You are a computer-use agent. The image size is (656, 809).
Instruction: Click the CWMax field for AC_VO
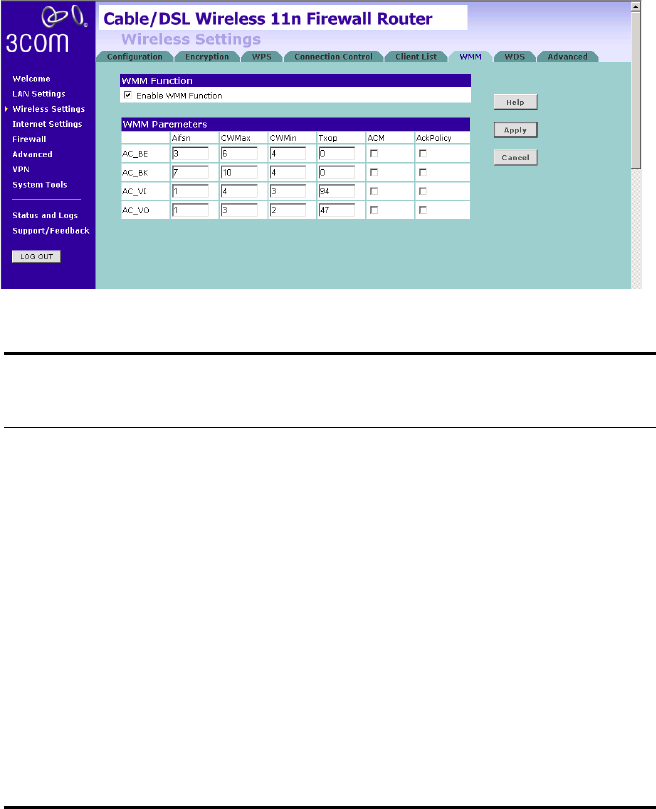(x=239, y=210)
